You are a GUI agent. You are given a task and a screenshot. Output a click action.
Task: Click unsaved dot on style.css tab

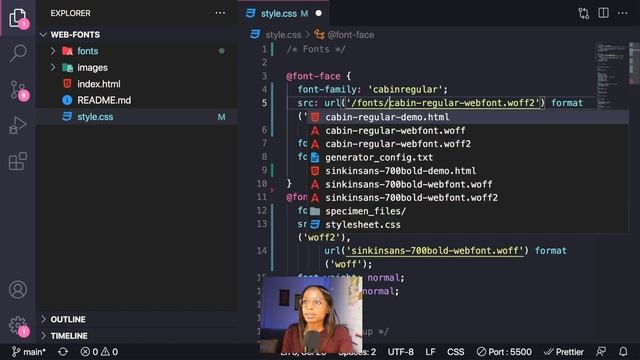tap(318, 13)
